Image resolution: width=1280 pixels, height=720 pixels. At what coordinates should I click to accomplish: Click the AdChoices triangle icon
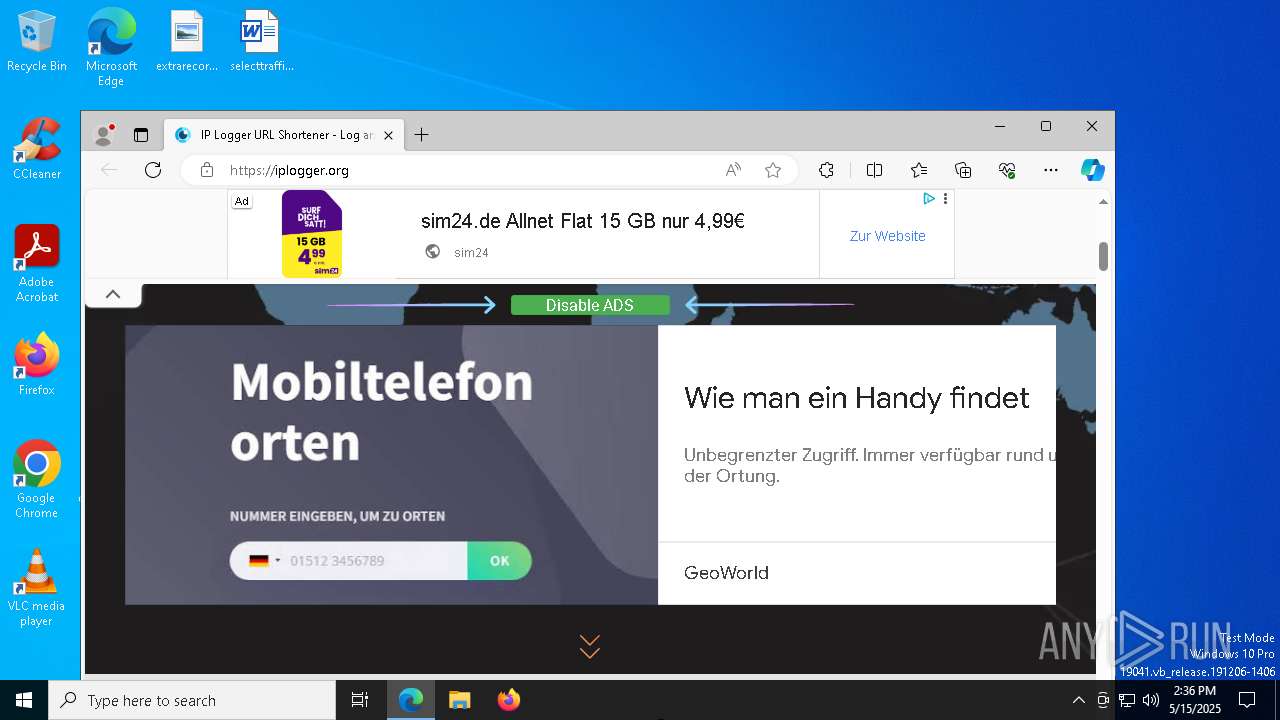coord(929,199)
